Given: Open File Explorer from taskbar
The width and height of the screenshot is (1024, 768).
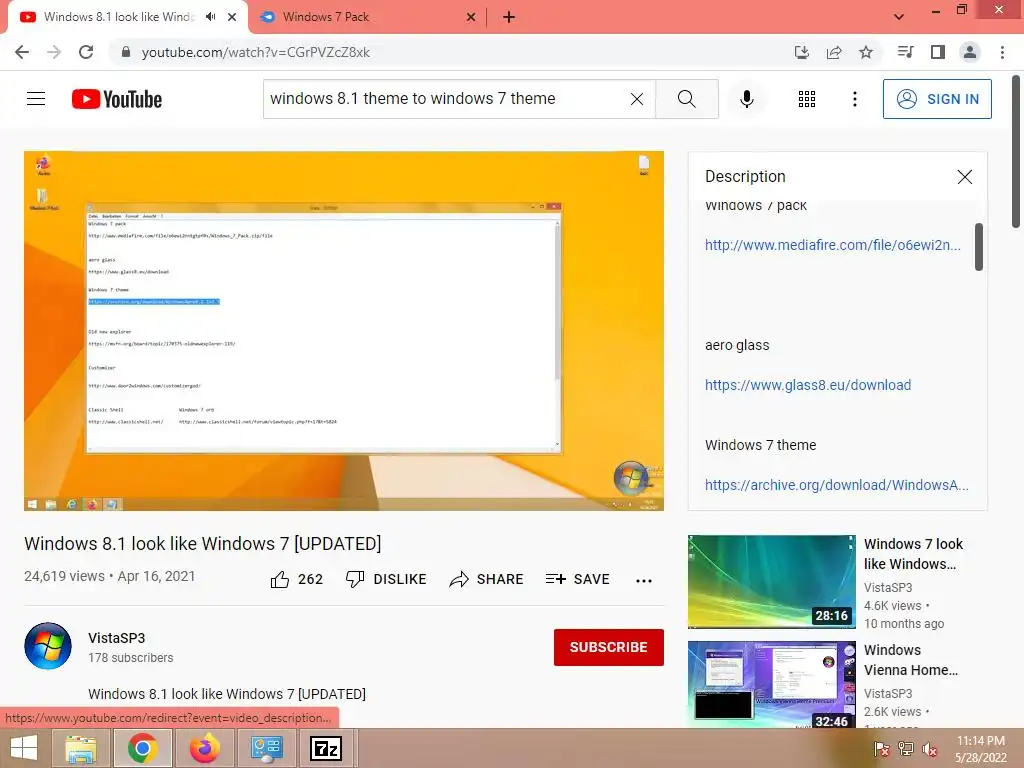Looking at the screenshot, I should (x=82, y=748).
